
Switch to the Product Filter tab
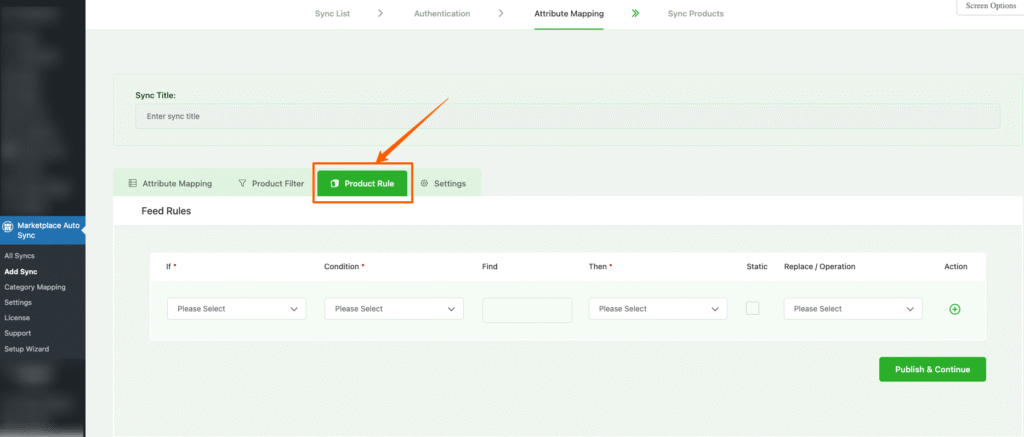pyautogui.click(x=271, y=184)
